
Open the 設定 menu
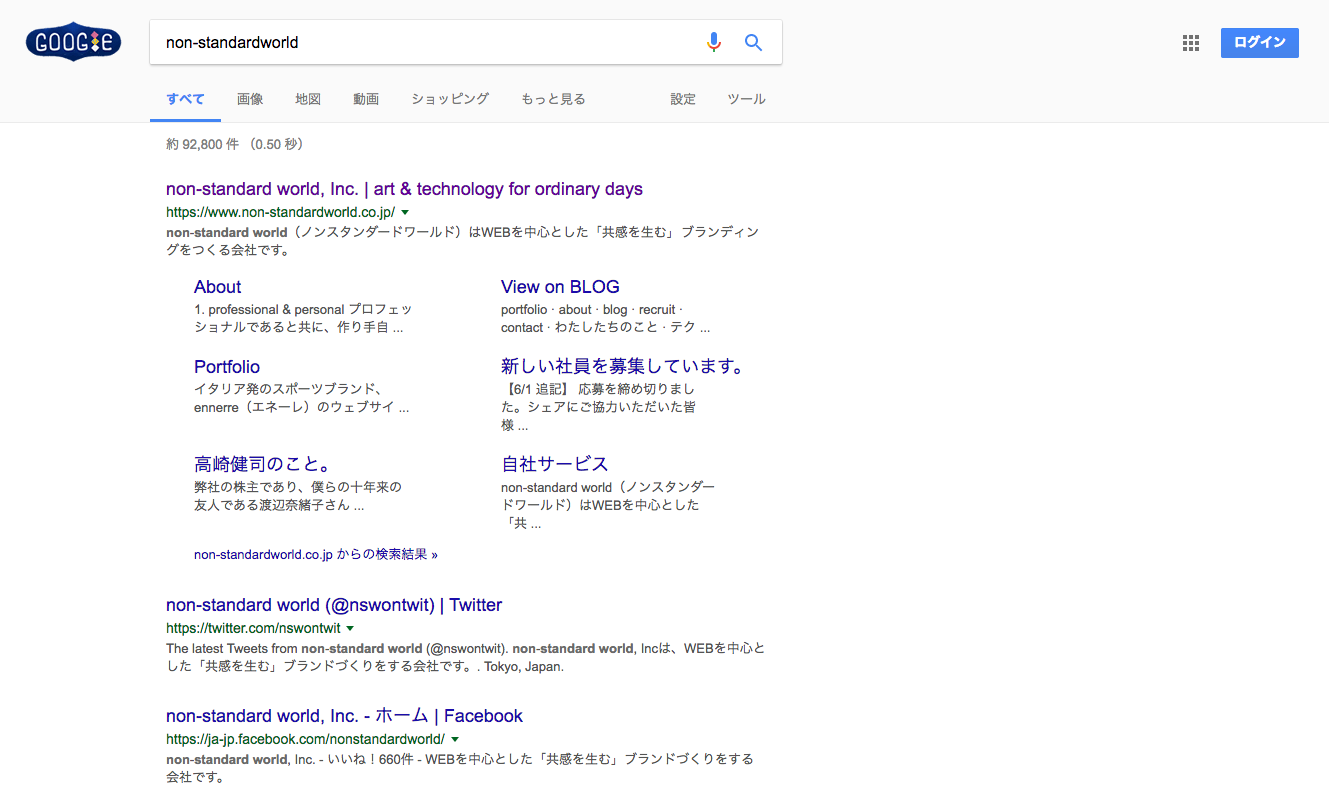click(683, 99)
